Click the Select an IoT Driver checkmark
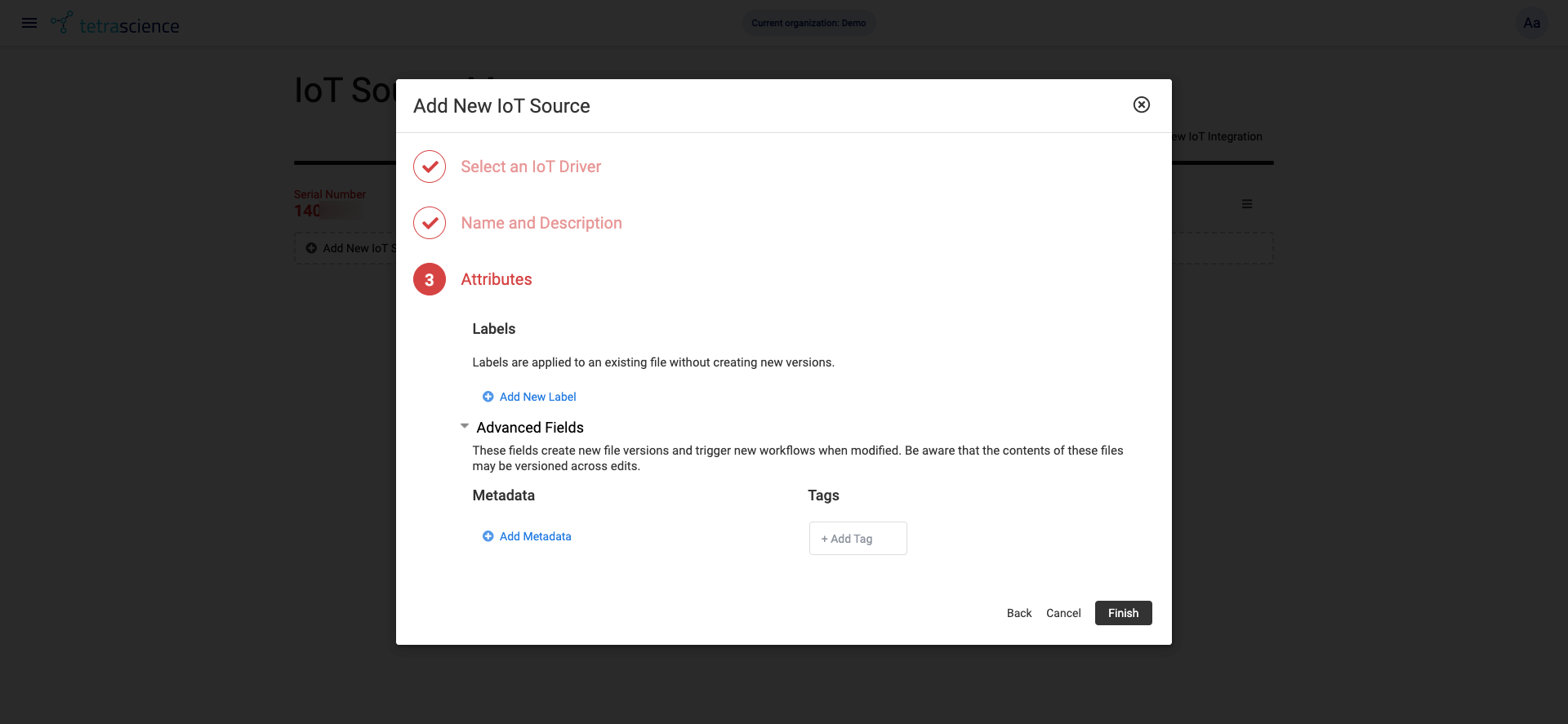 430,167
